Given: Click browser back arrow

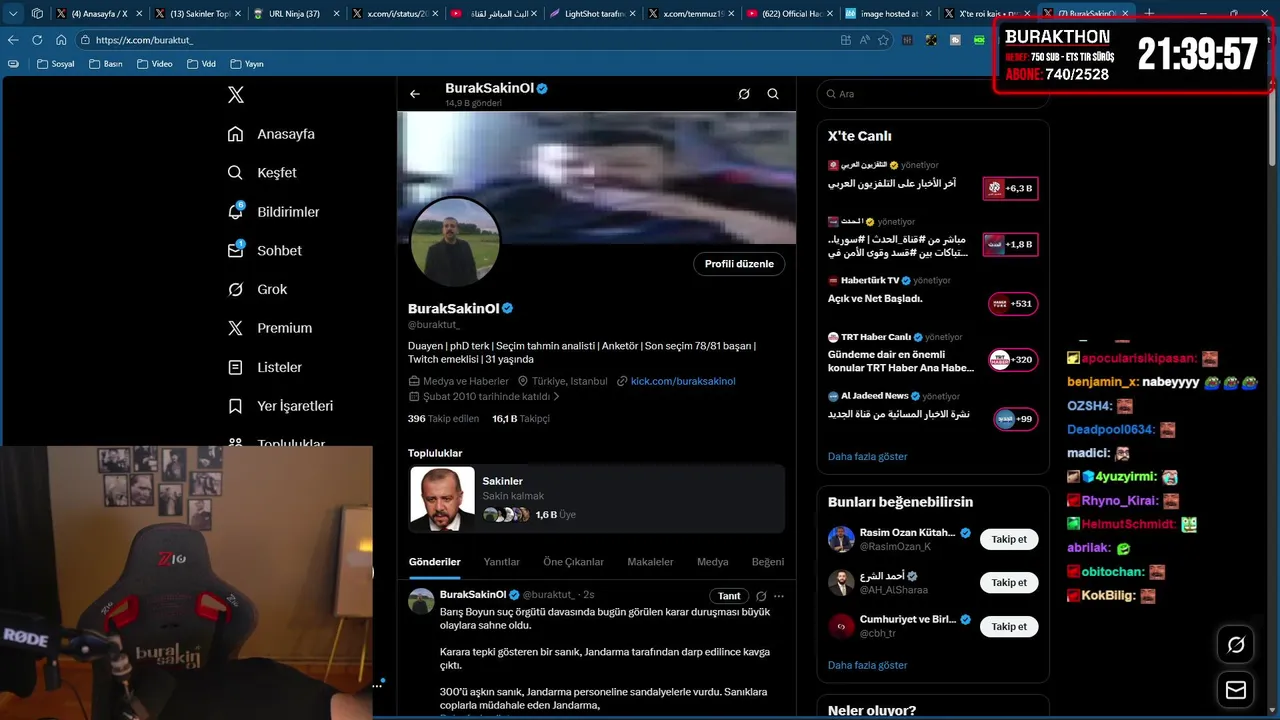Looking at the screenshot, I should [13, 40].
